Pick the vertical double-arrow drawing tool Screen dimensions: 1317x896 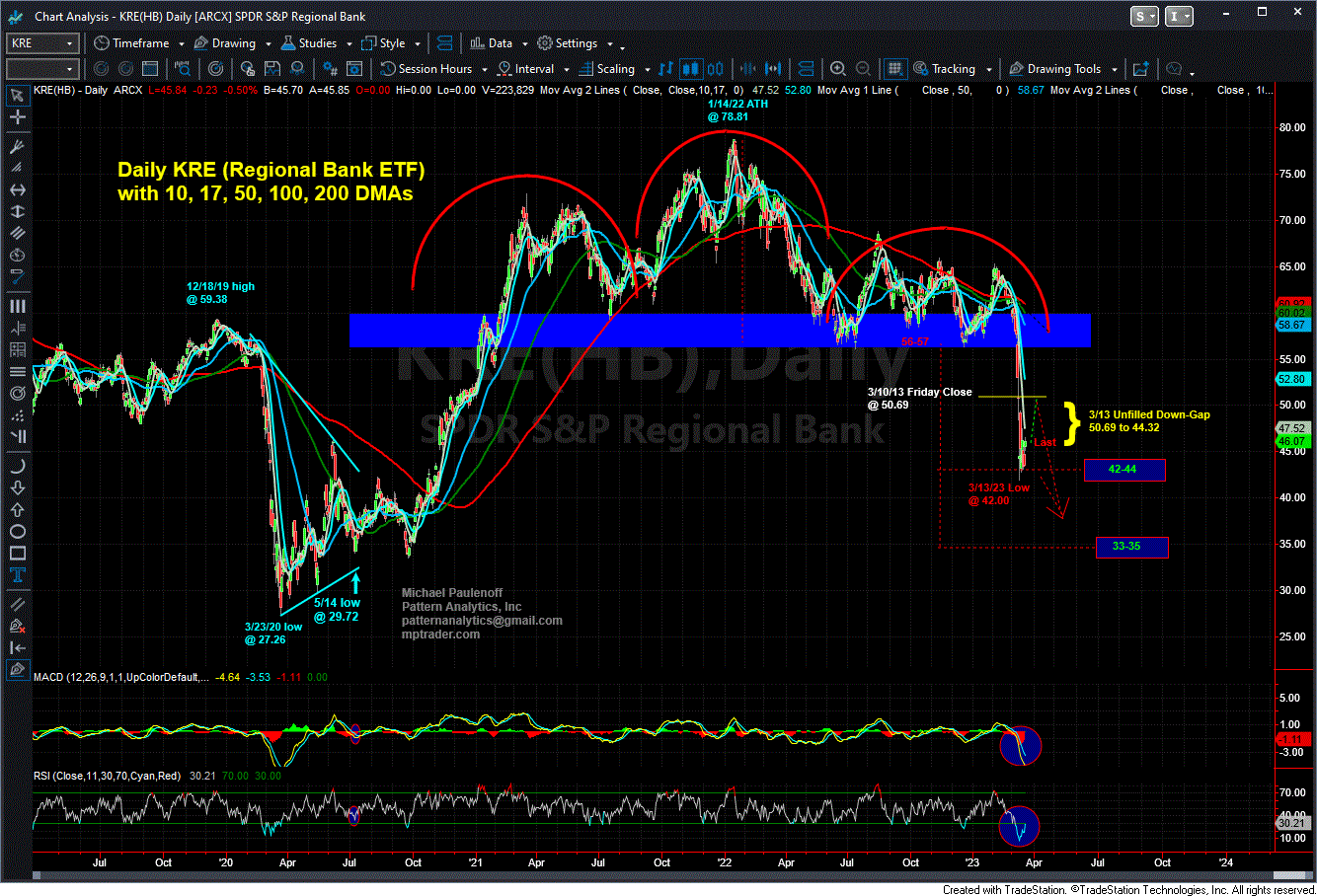(17, 212)
